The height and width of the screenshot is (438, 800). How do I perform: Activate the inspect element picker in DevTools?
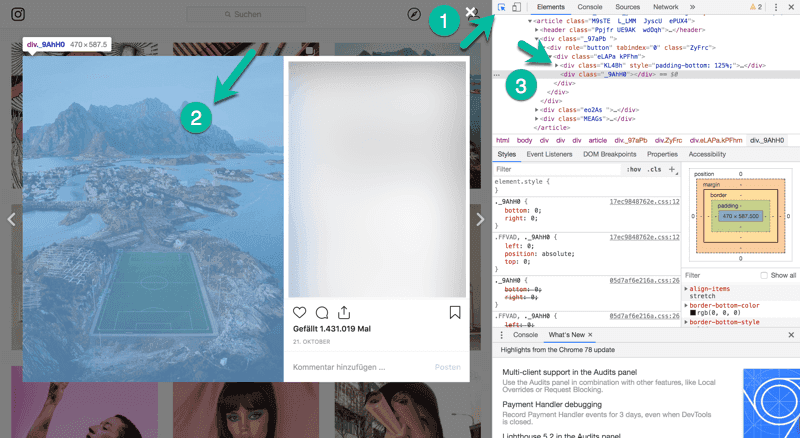[502, 7]
